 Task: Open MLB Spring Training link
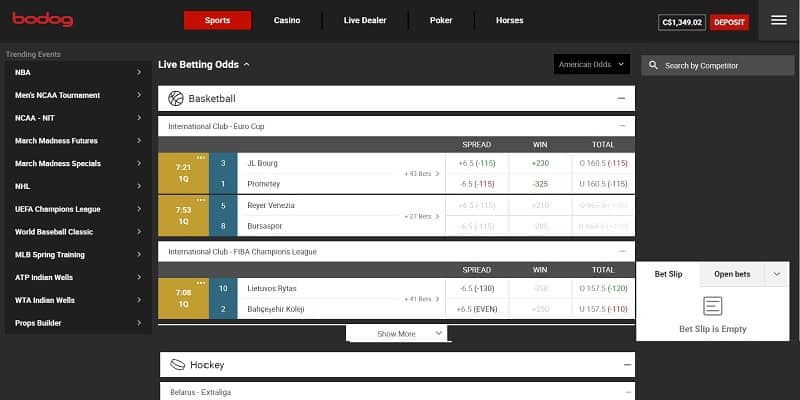[x=78, y=255]
